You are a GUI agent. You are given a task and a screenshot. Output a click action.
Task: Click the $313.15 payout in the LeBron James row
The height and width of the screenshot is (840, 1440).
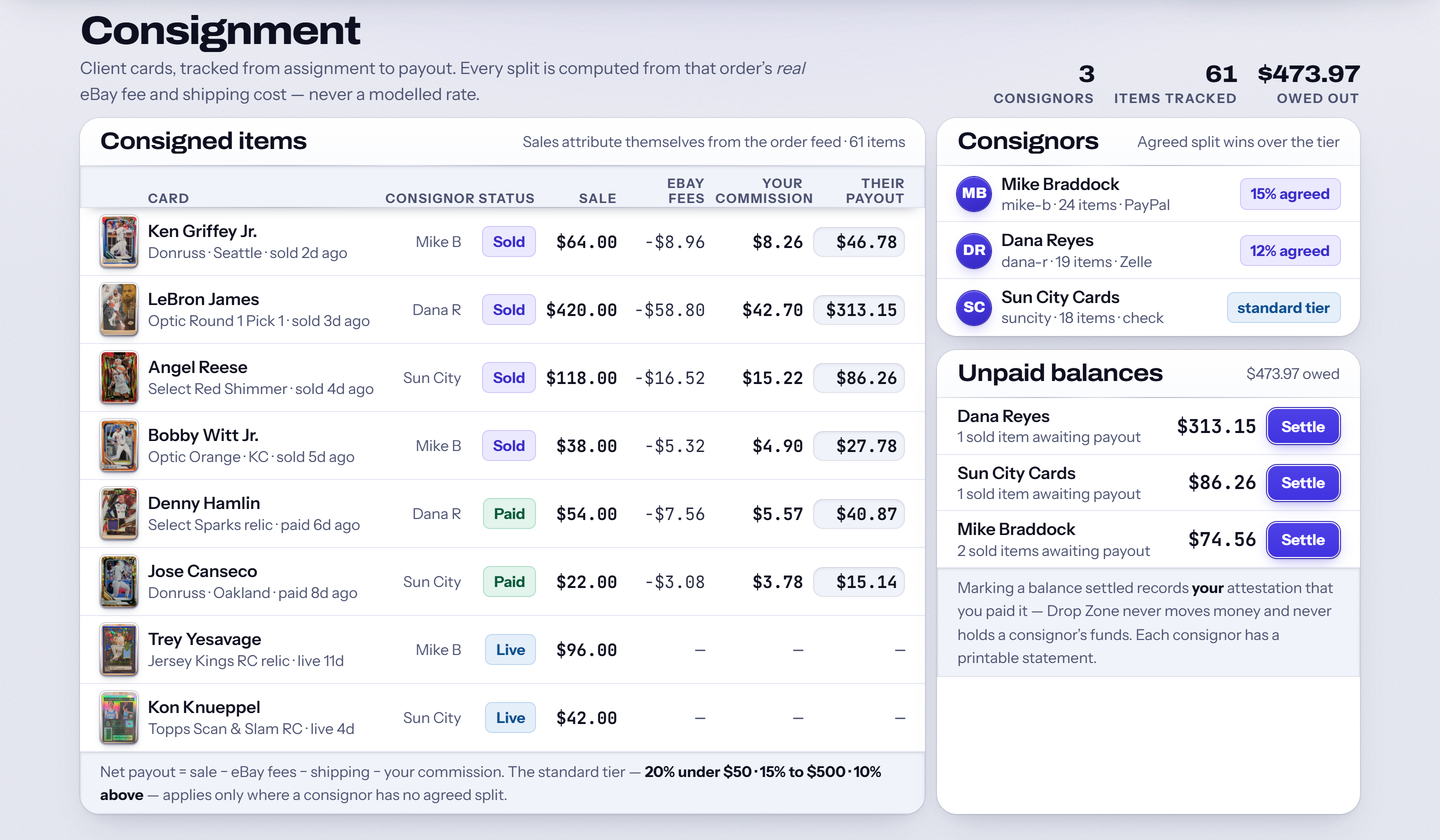tap(859, 310)
